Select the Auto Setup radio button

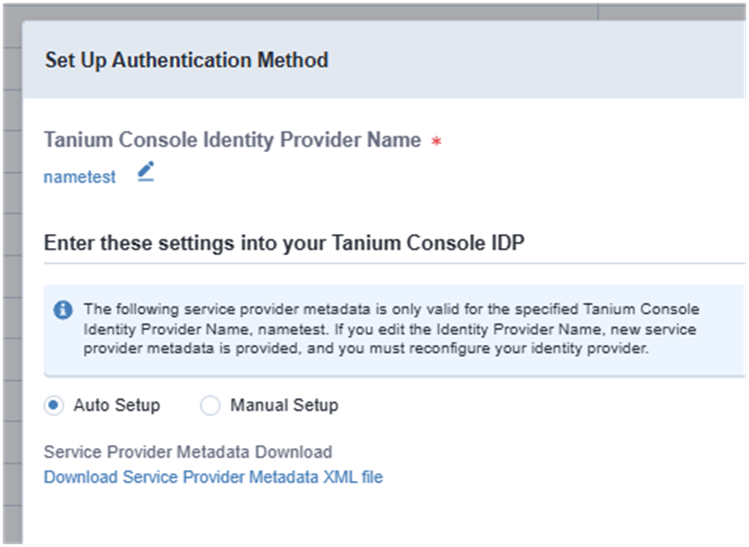click(x=54, y=405)
